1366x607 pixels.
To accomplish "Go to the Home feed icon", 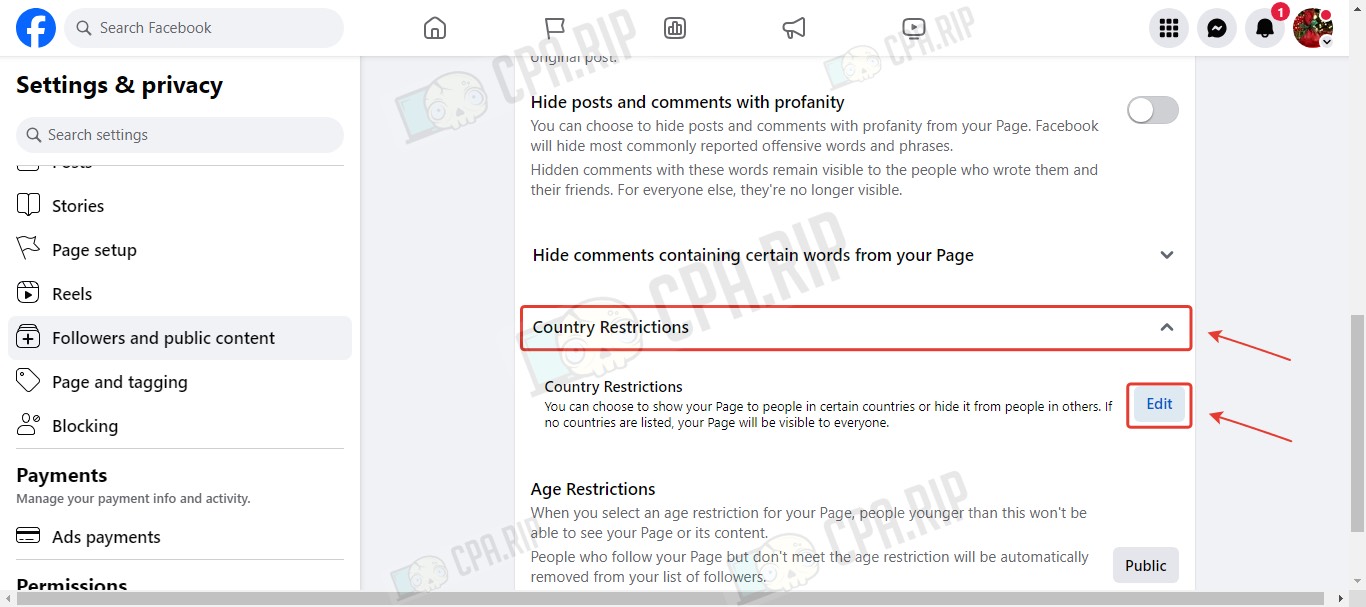I will point(435,28).
